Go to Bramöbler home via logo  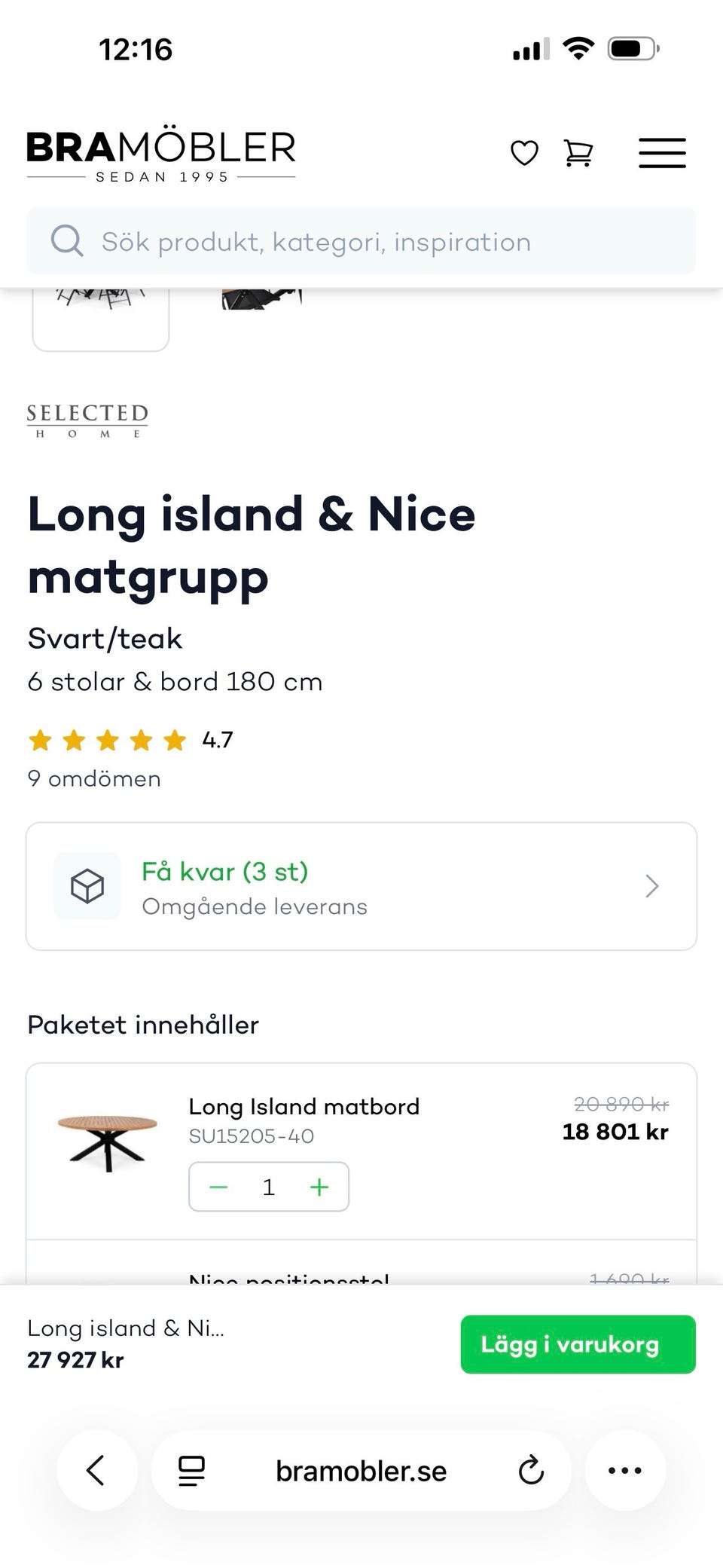click(161, 154)
